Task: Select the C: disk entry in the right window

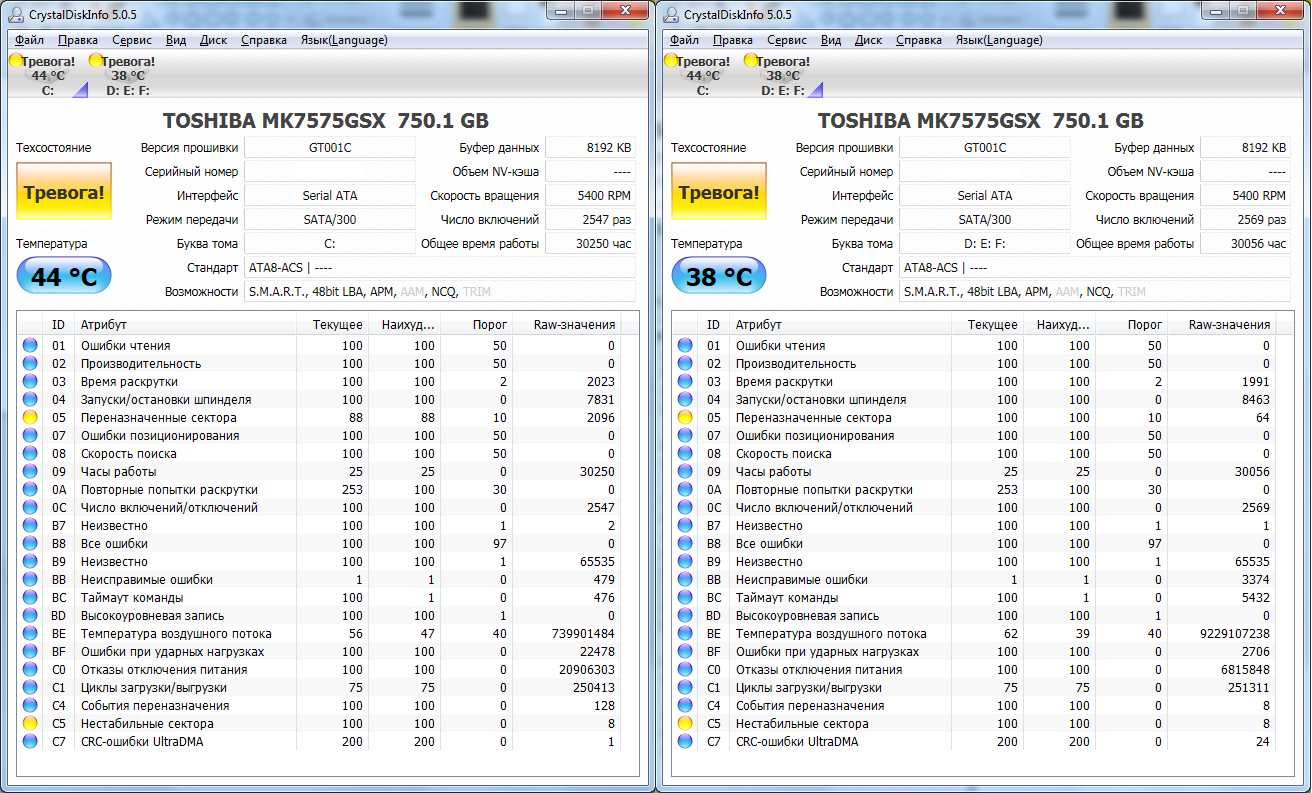Action: (x=702, y=75)
